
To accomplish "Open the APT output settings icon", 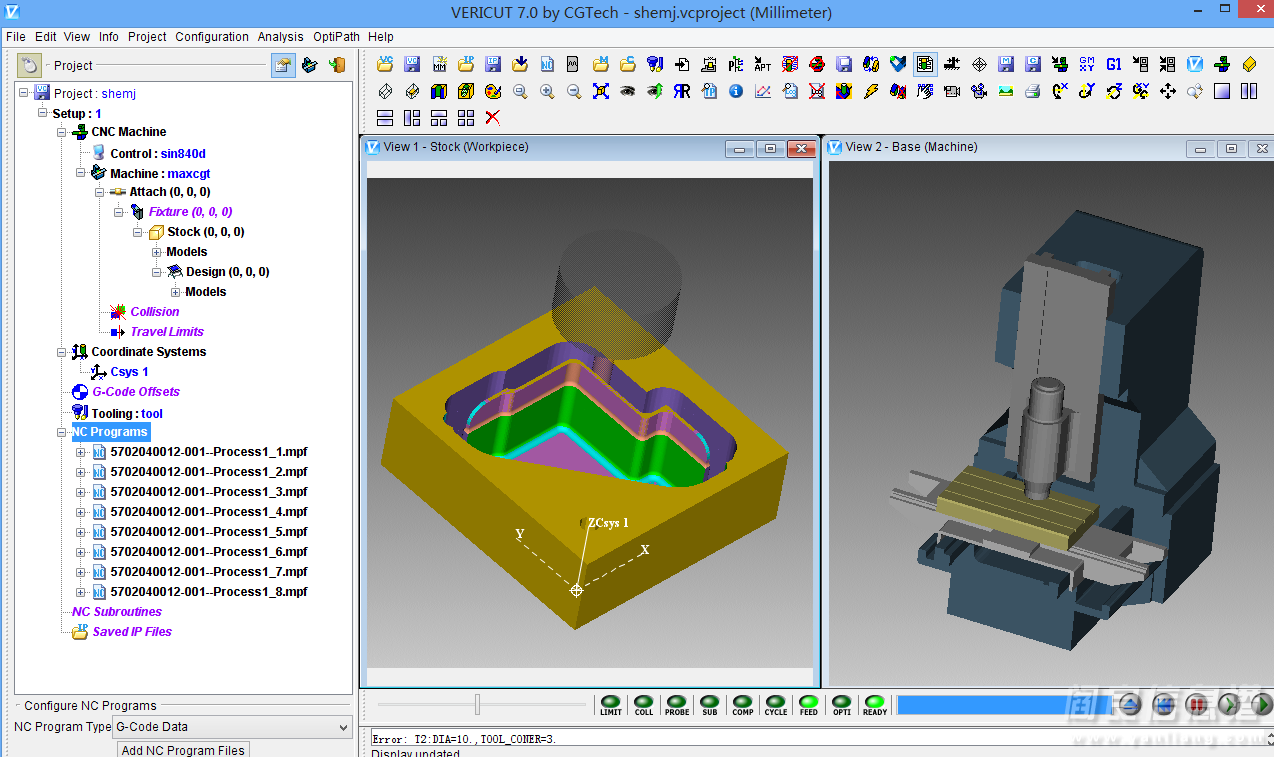I will tap(763, 64).
